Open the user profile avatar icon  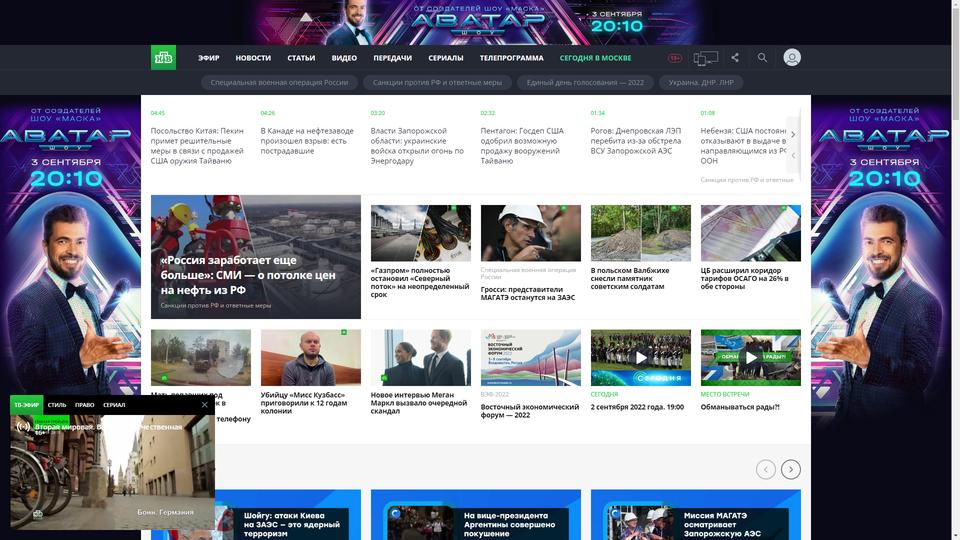[x=792, y=58]
